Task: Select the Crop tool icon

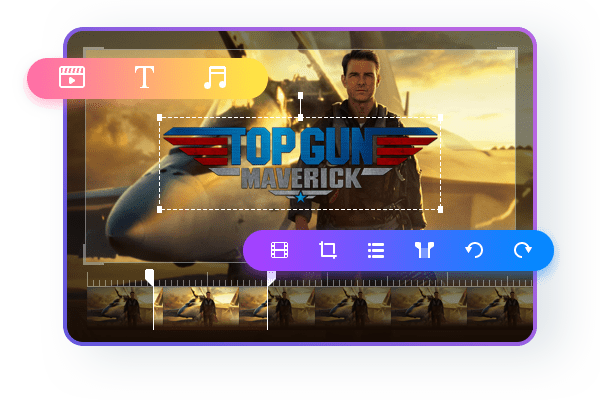Action: click(x=328, y=250)
